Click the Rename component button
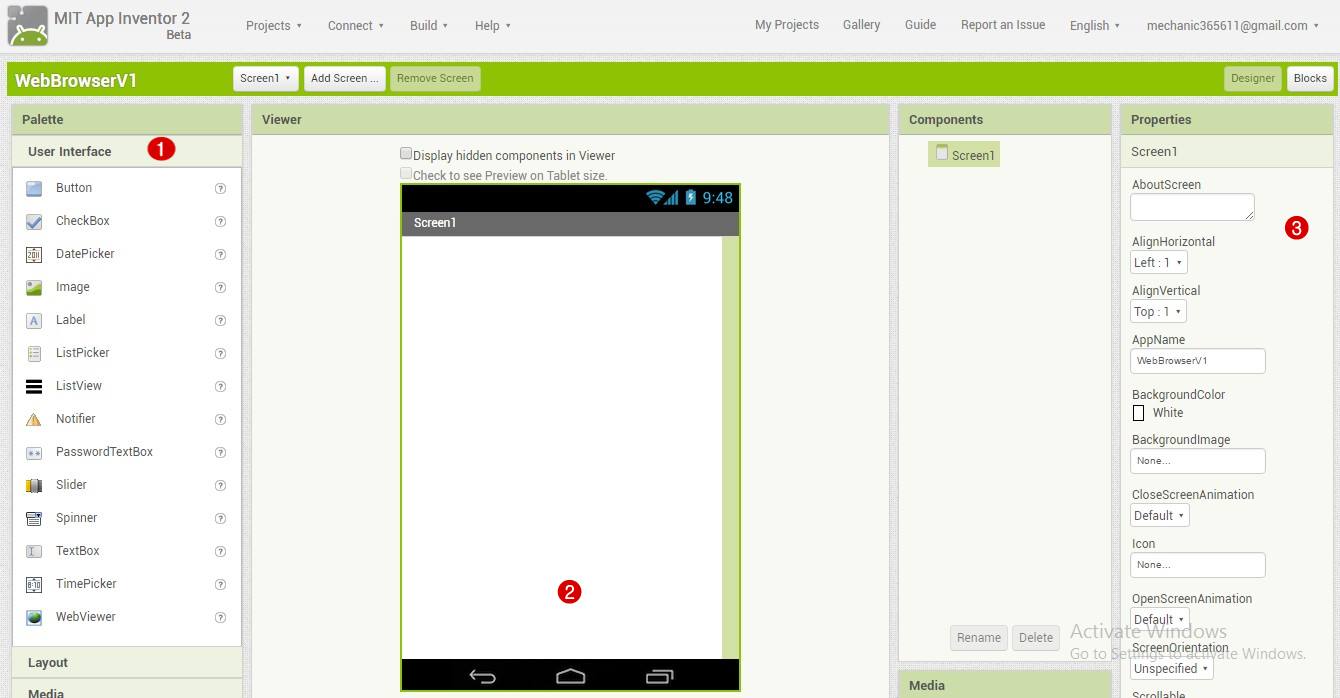 click(979, 638)
